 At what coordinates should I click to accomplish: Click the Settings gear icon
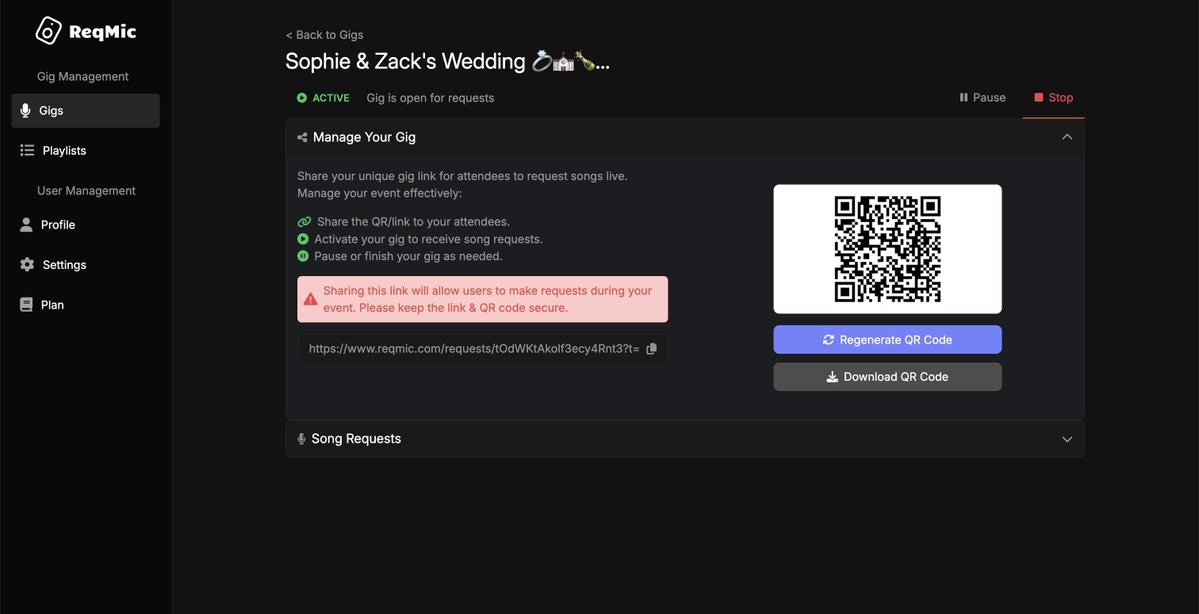(x=27, y=265)
